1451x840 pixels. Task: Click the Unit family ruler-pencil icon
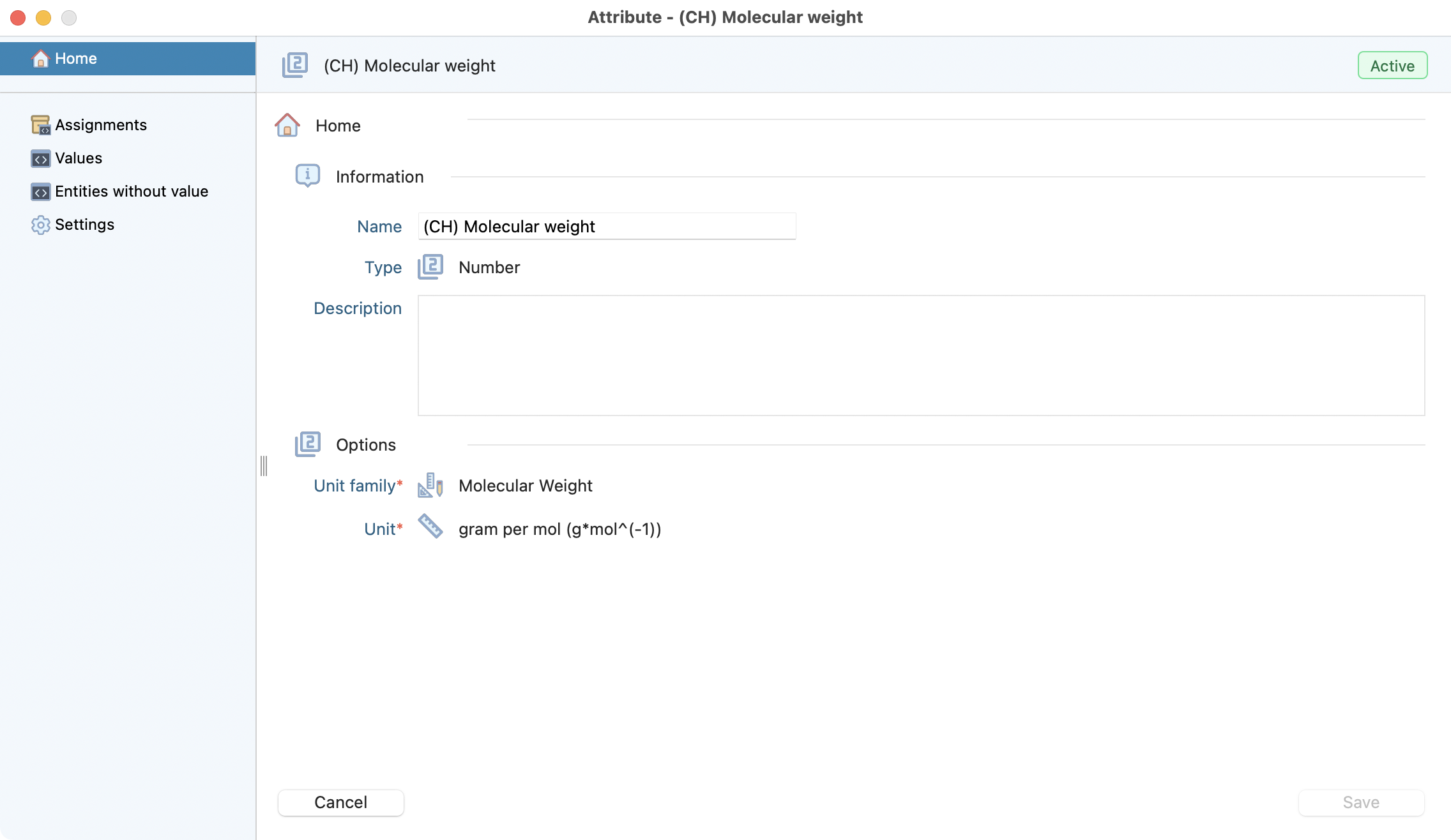click(x=430, y=486)
